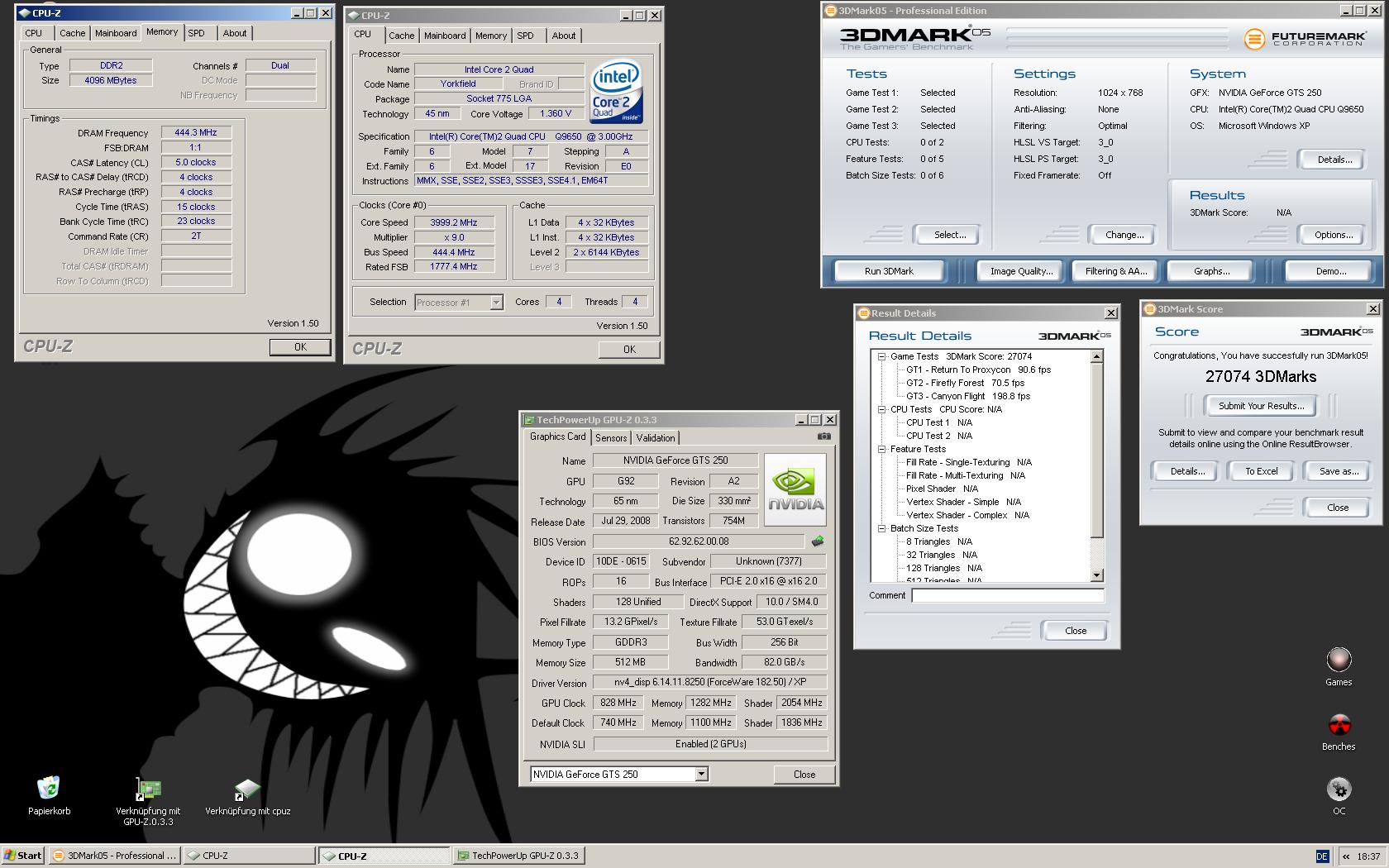
Task: Click the GPU-Z title bar icon
Action: click(529, 420)
